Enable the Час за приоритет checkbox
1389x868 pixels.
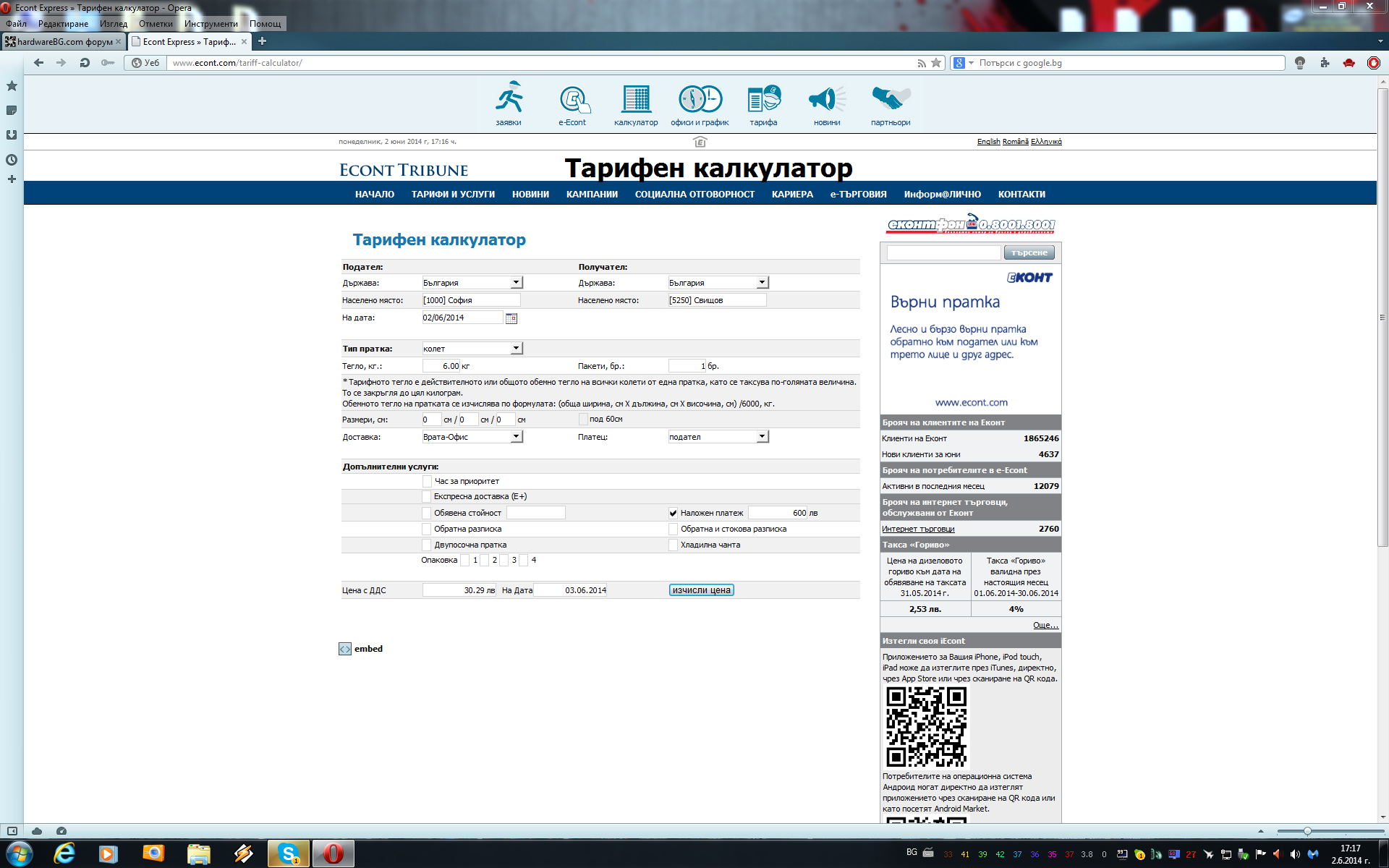tap(427, 481)
